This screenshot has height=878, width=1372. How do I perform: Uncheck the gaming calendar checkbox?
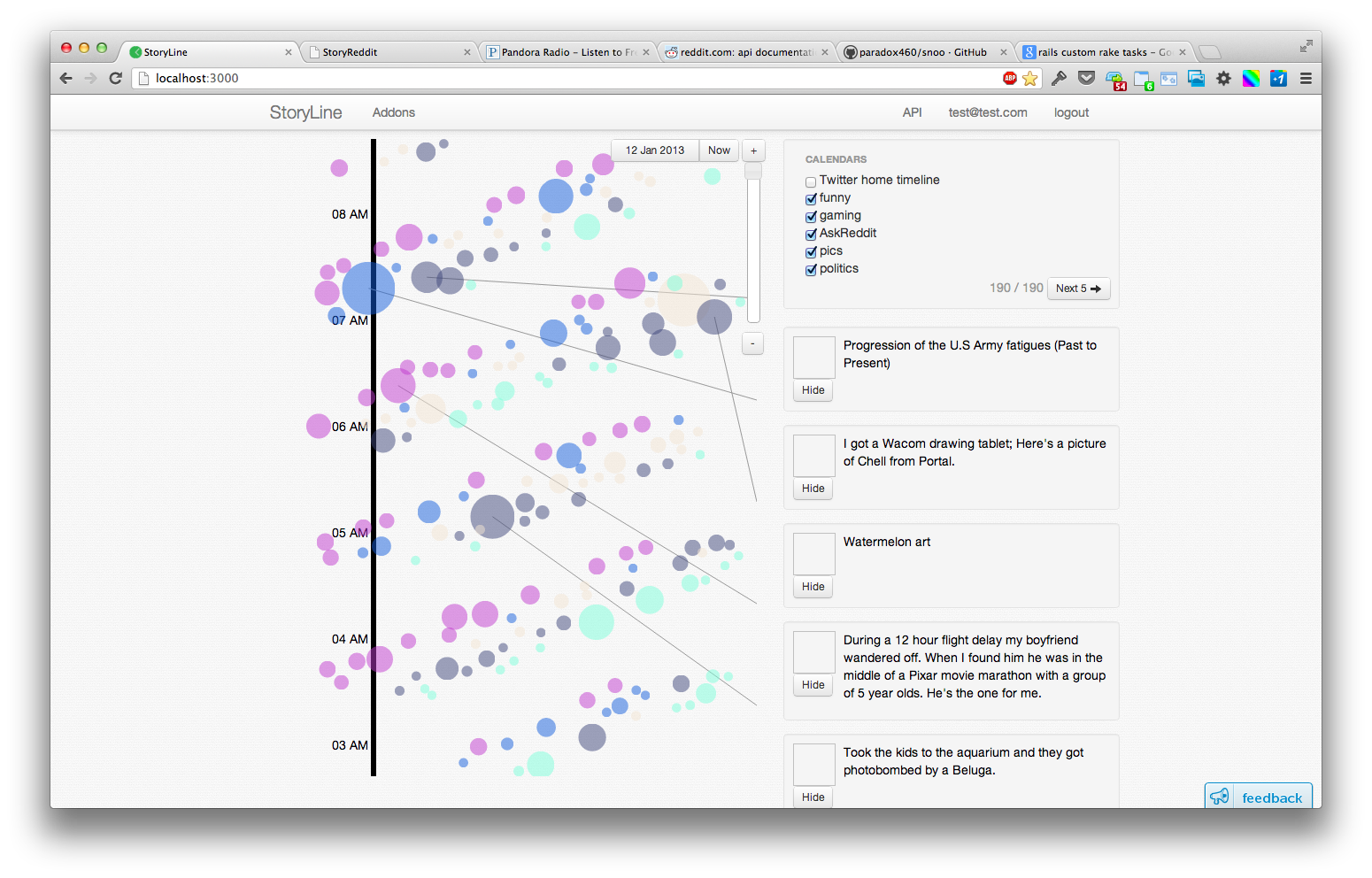[811, 217]
